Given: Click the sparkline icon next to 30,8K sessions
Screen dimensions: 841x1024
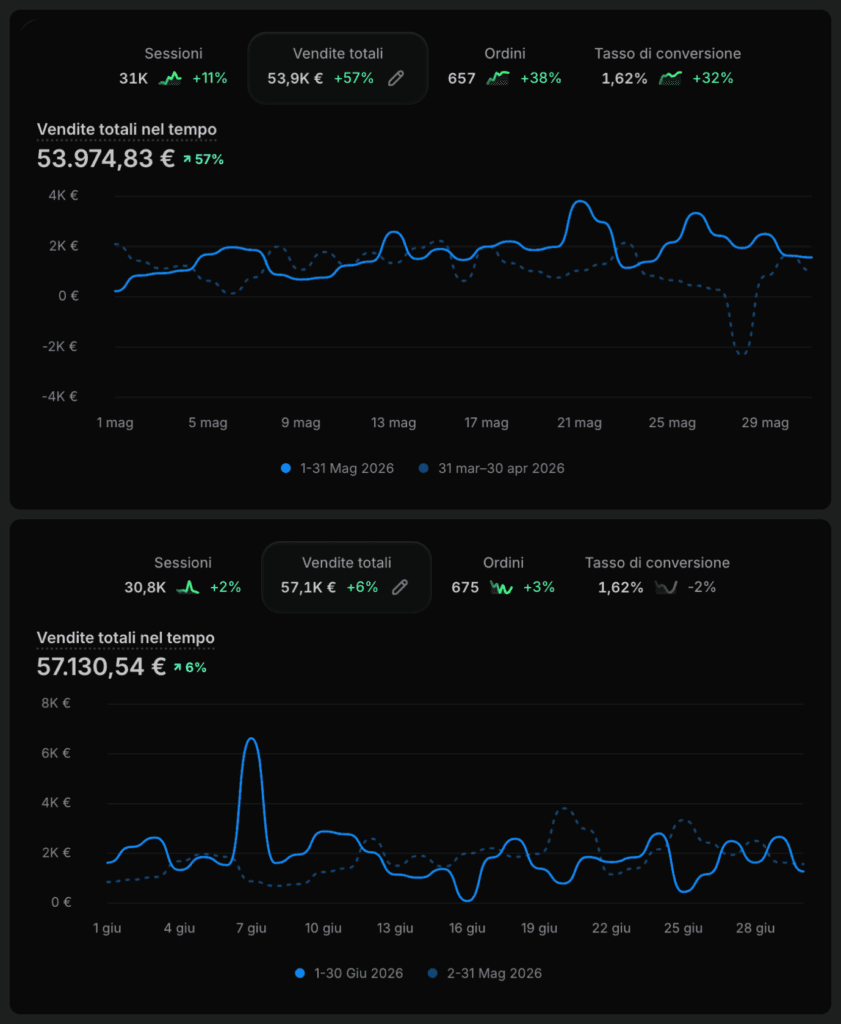Looking at the screenshot, I should (x=188, y=587).
